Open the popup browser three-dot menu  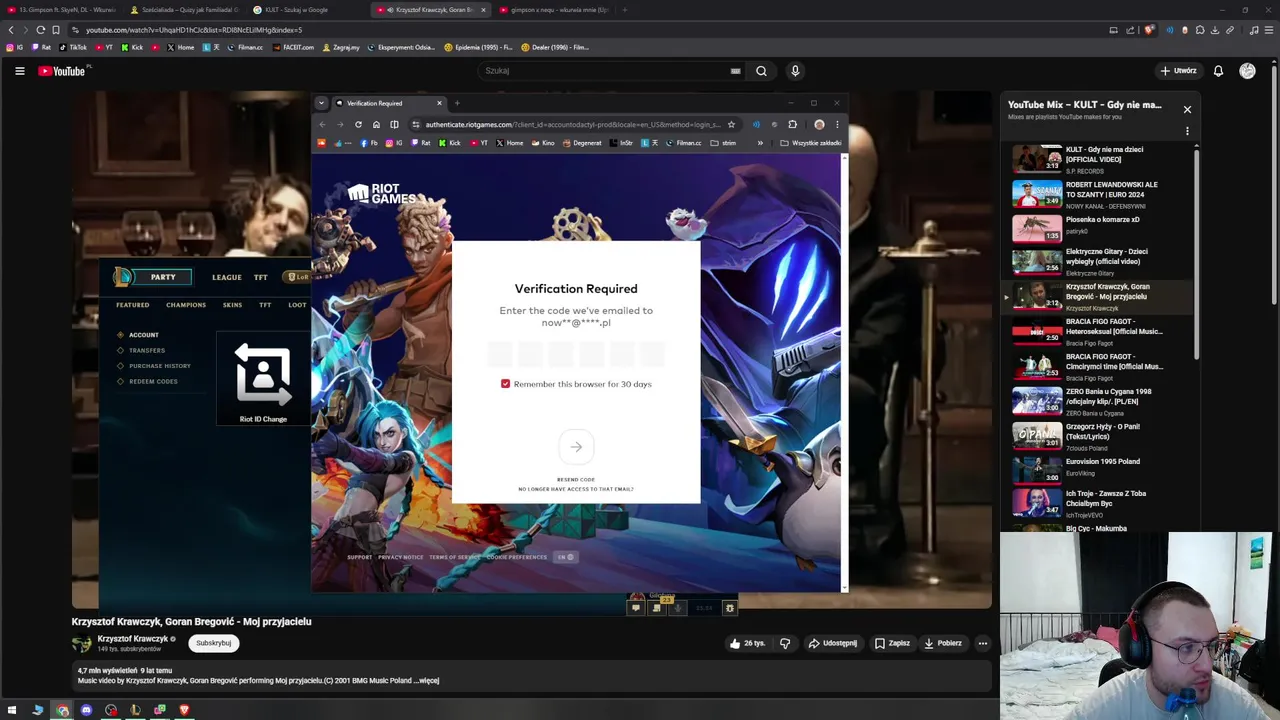pyautogui.click(x=838, y=124)
